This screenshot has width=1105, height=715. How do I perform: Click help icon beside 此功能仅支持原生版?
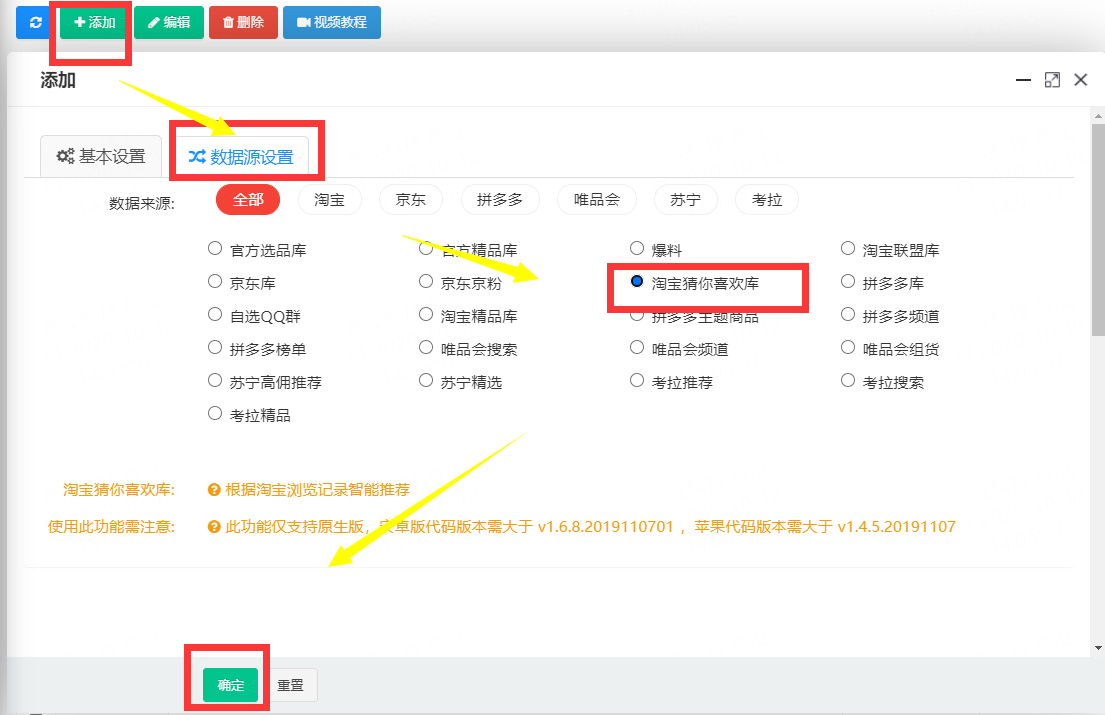[214, 527]
